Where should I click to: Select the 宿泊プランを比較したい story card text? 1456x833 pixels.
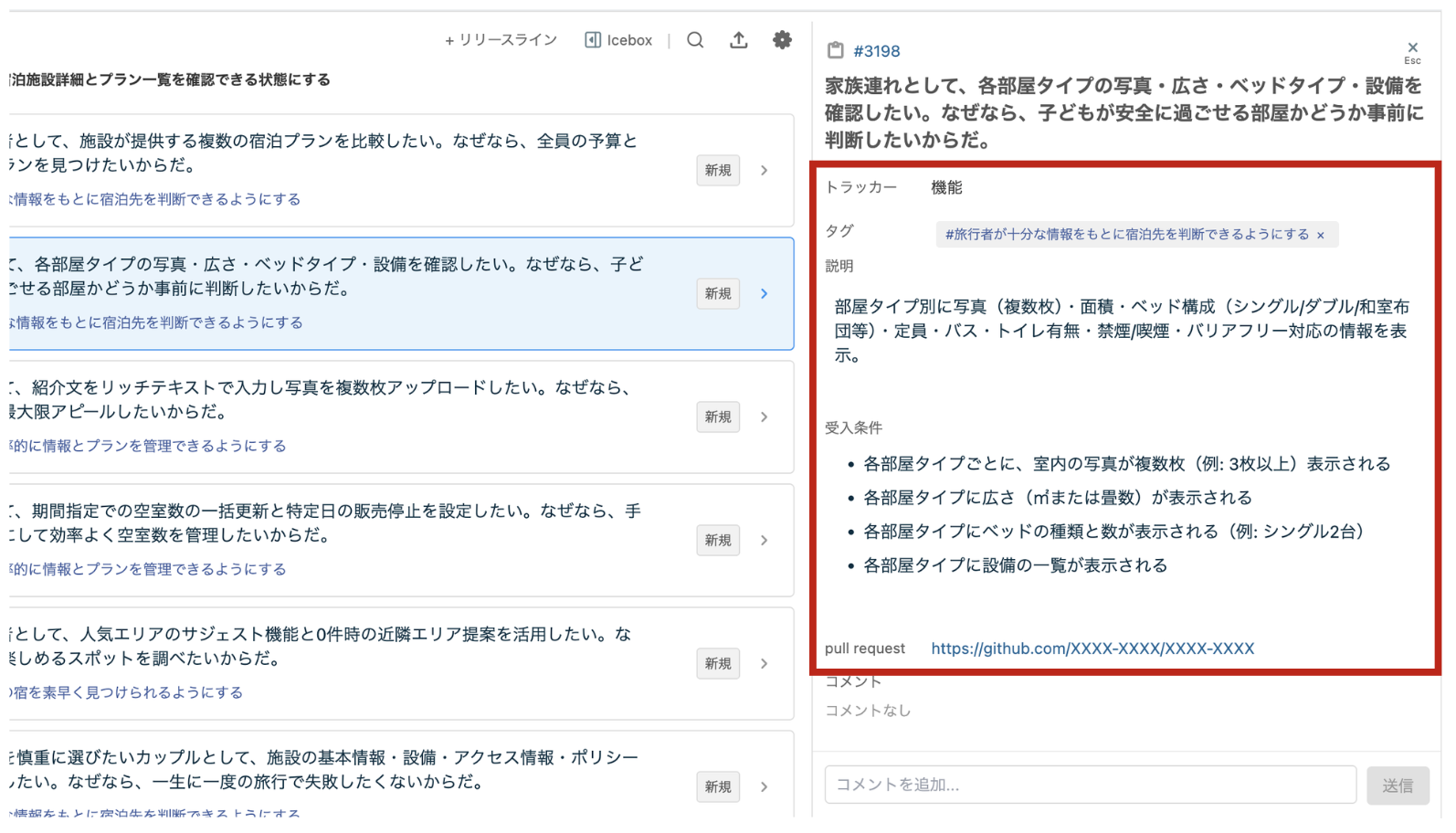click(323, 153)
